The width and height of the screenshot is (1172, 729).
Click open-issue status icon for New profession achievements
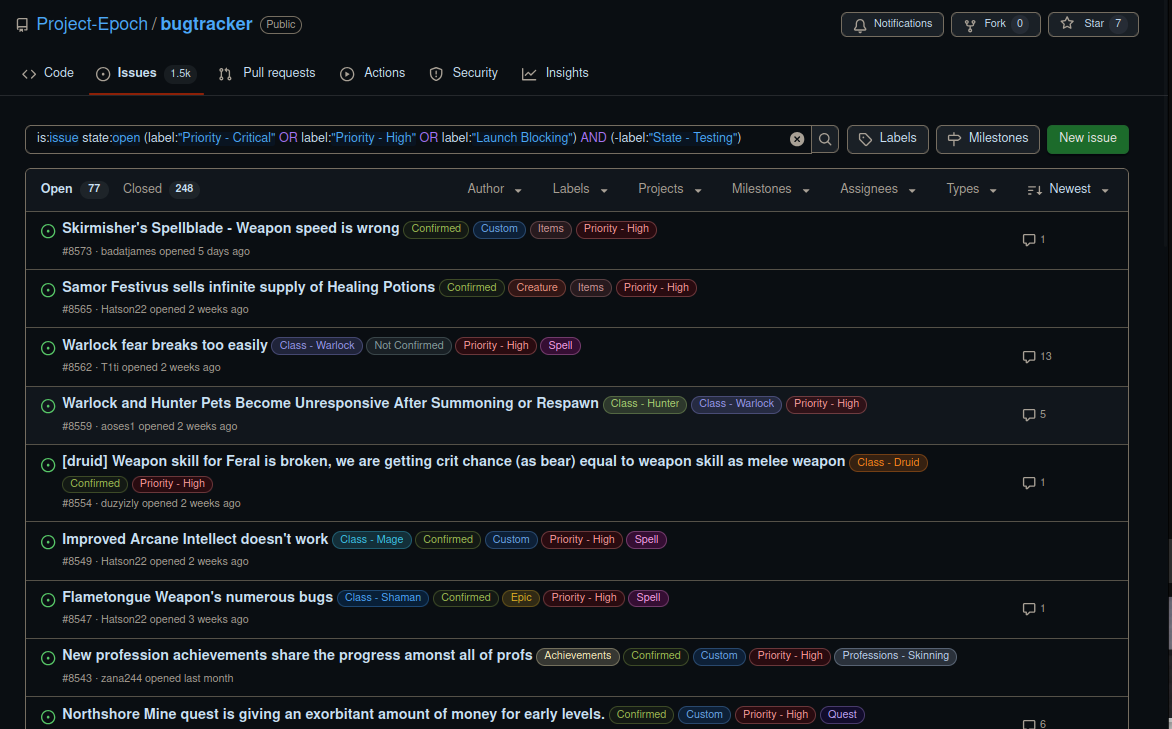point(48,658)
